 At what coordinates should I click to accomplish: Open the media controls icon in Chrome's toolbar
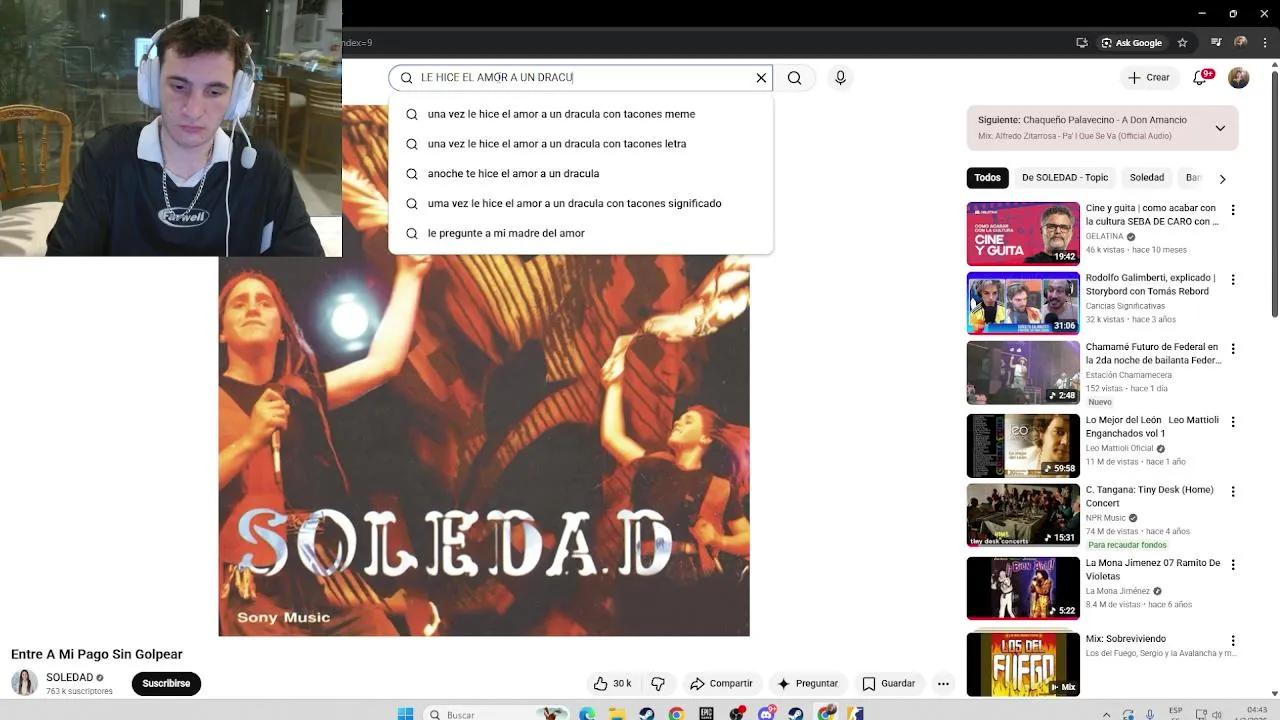pos(1216,43)
